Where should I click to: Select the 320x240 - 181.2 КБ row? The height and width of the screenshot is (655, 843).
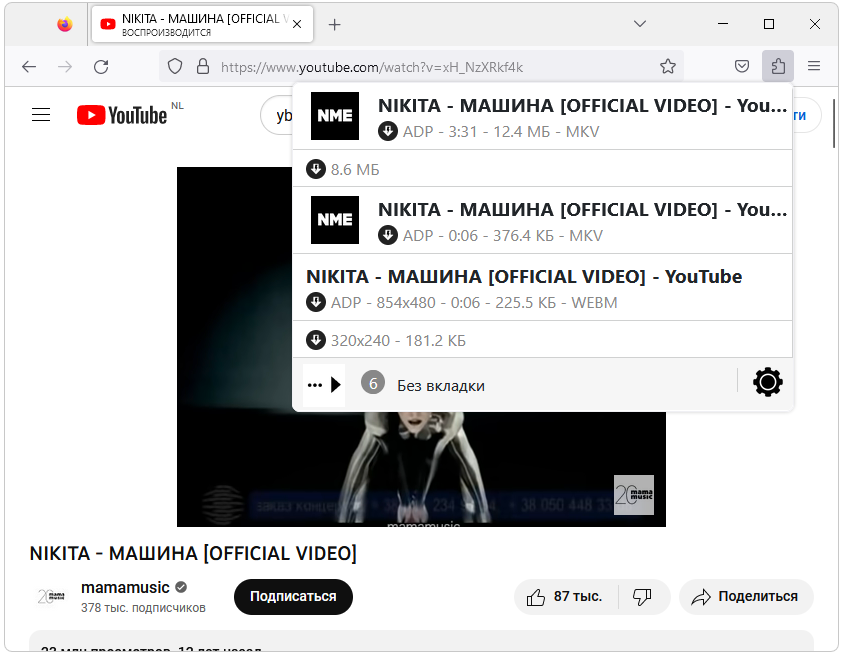coord(542,340)
